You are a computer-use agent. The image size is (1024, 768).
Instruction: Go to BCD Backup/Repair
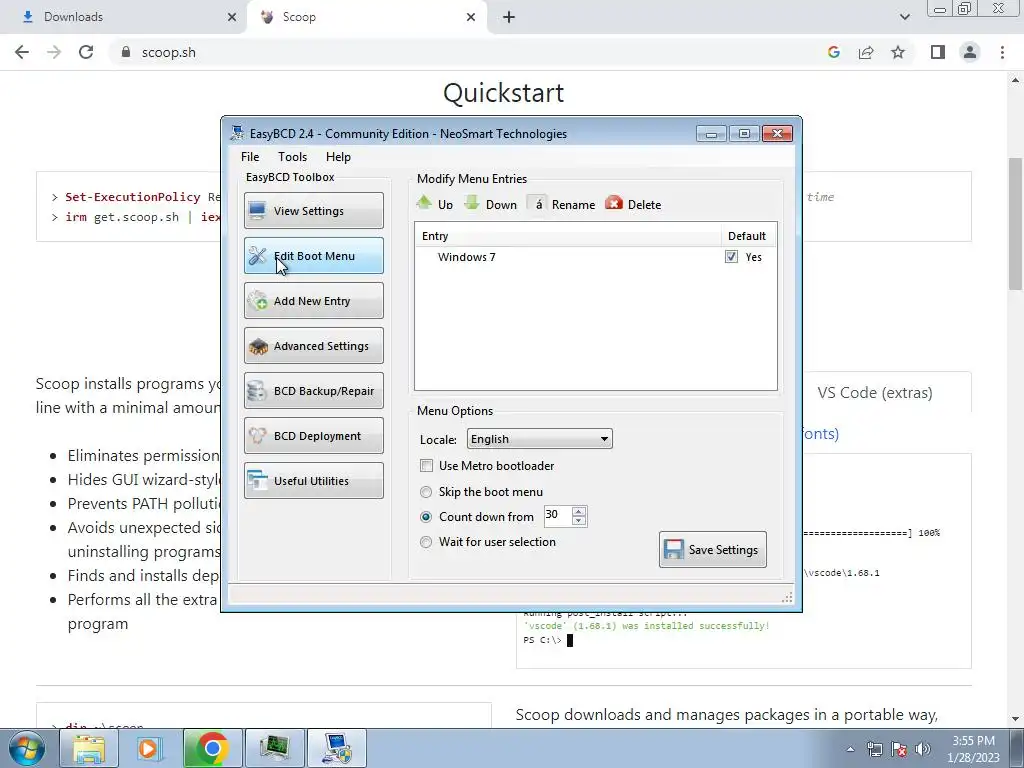pyautogui.click(x=313, y=391)
